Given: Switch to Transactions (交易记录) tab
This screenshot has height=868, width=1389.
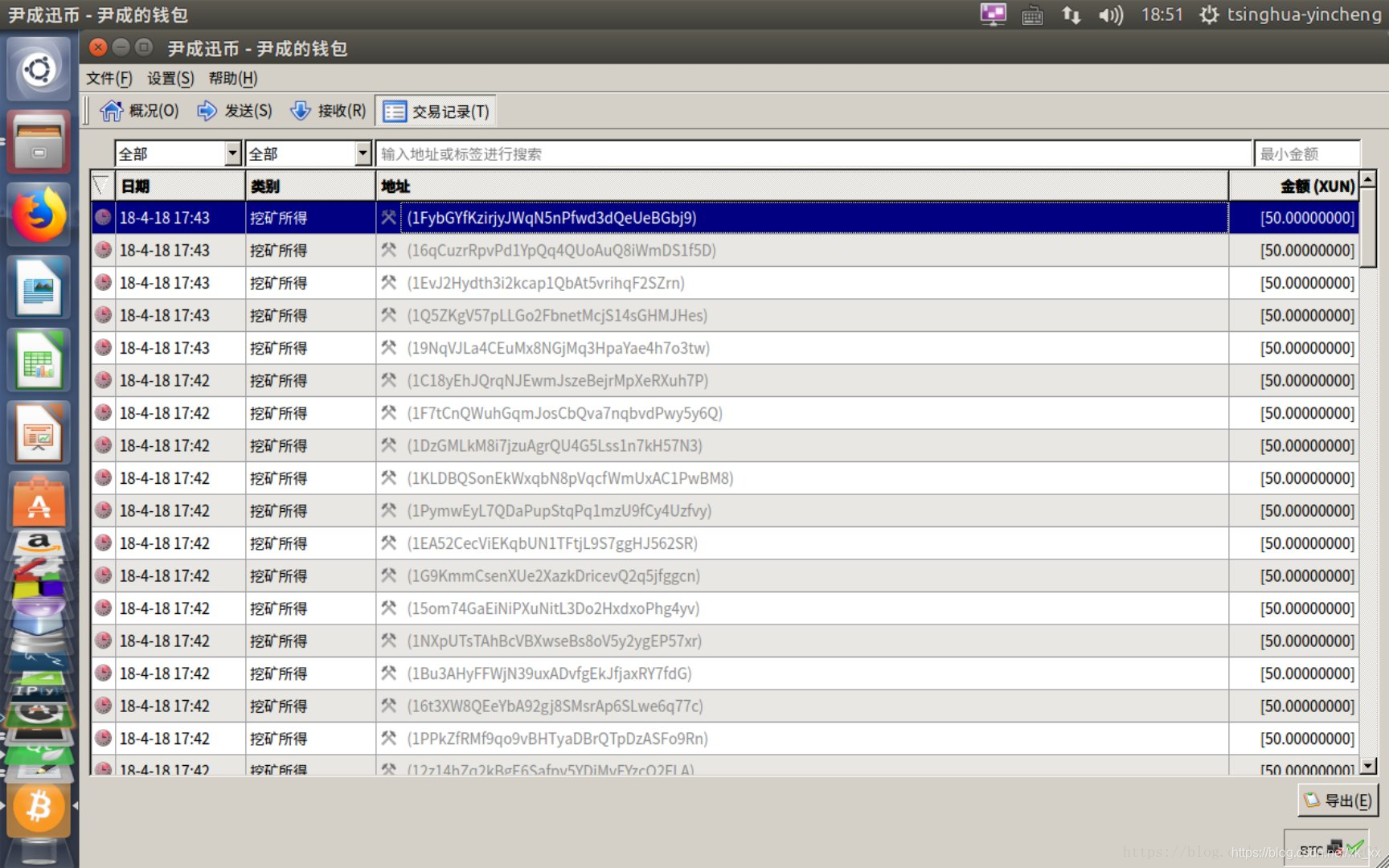Looking at the screenshot, I should point(436,112).
